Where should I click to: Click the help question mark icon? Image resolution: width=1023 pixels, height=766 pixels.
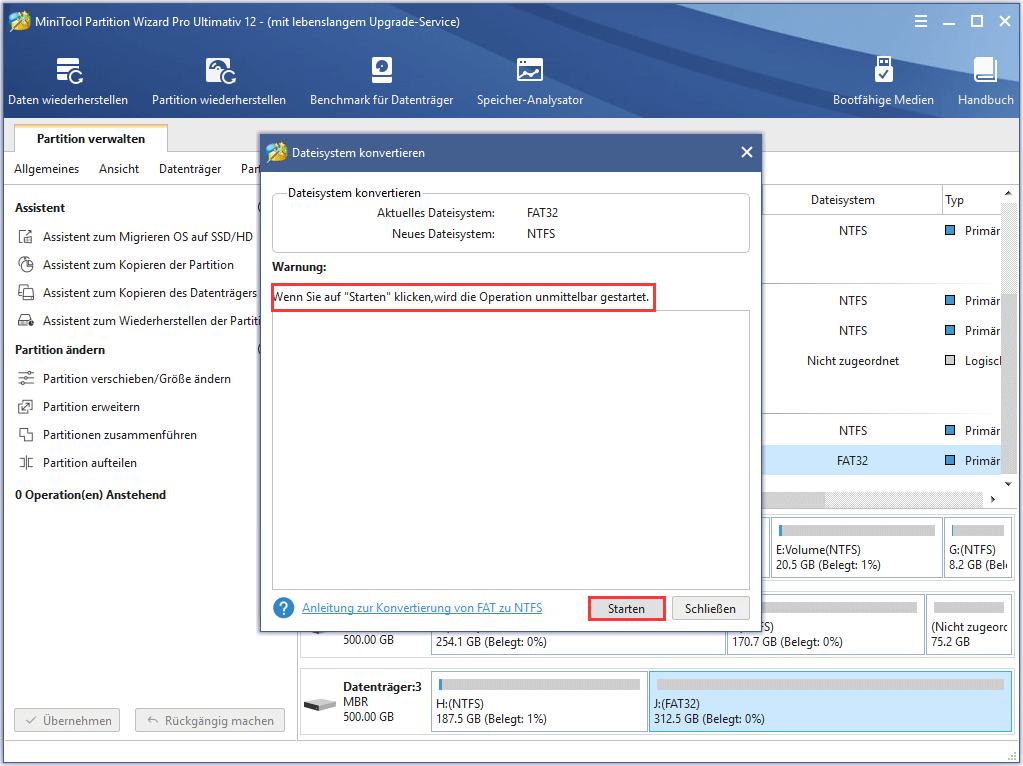coord(284,608)
